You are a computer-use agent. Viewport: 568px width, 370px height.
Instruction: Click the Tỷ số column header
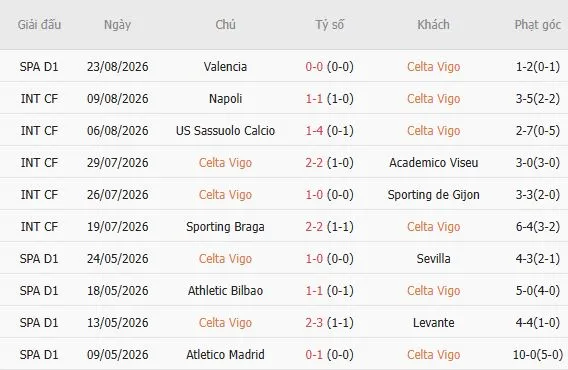tap(329, 25)
